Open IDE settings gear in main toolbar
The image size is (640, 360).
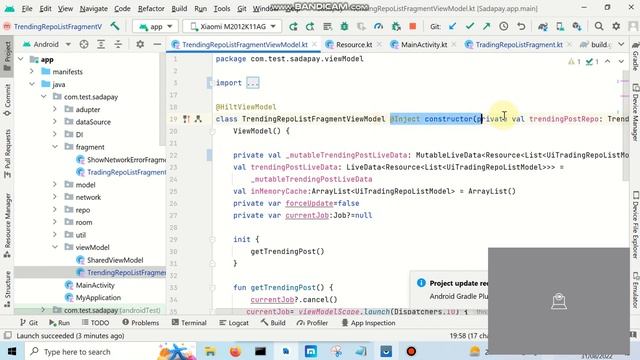[x=616, y=27]
